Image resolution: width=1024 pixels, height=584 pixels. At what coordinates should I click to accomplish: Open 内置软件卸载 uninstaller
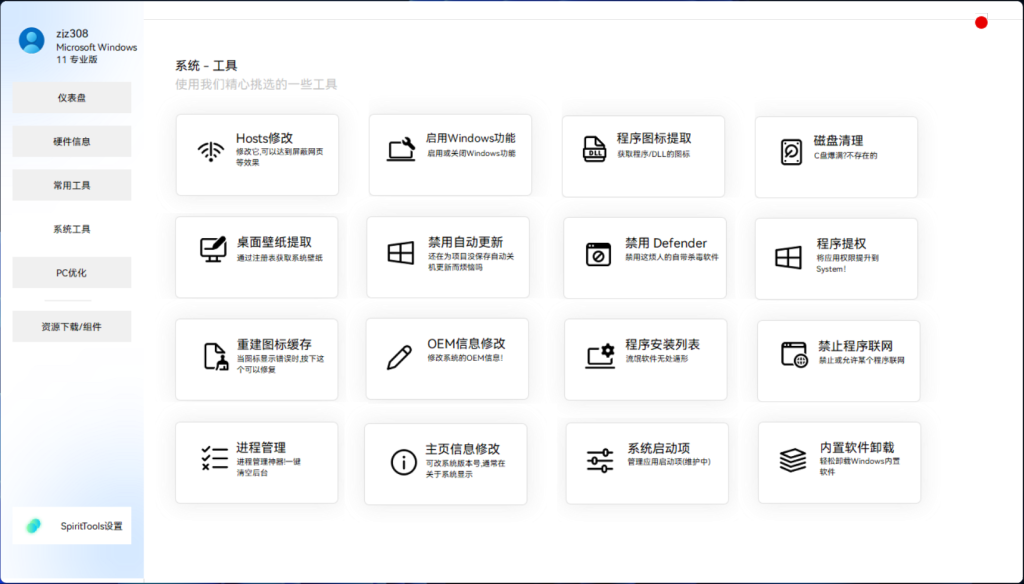click(x=838, y=463)
